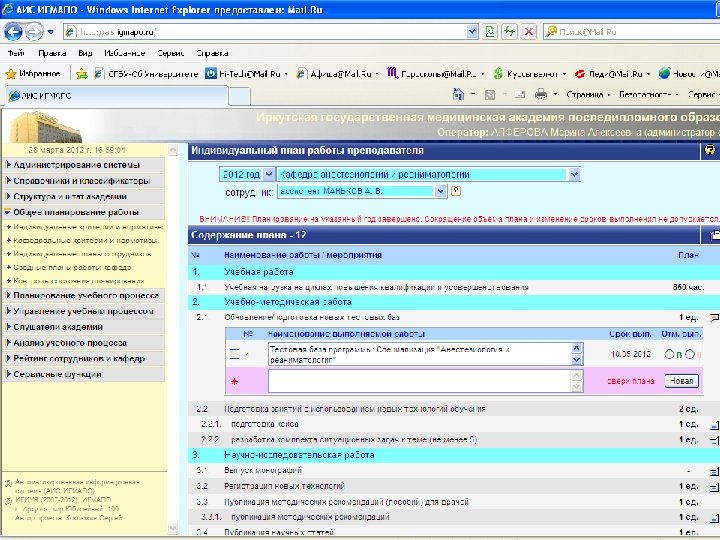Expand Слушатели академии section
720x540 pixels.
(x=84, y=327)
